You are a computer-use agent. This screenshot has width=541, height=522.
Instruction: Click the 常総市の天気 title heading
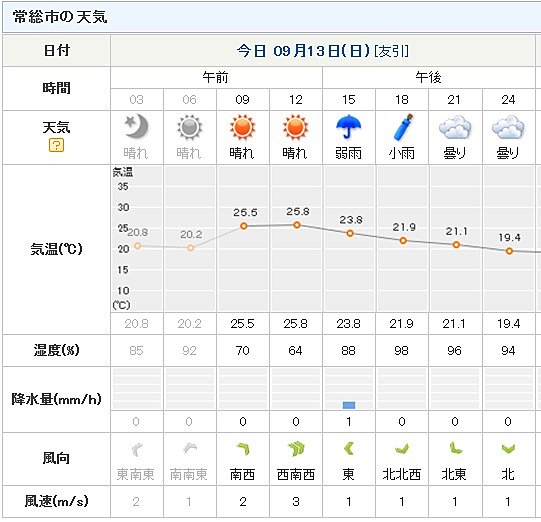pos(60,17)
